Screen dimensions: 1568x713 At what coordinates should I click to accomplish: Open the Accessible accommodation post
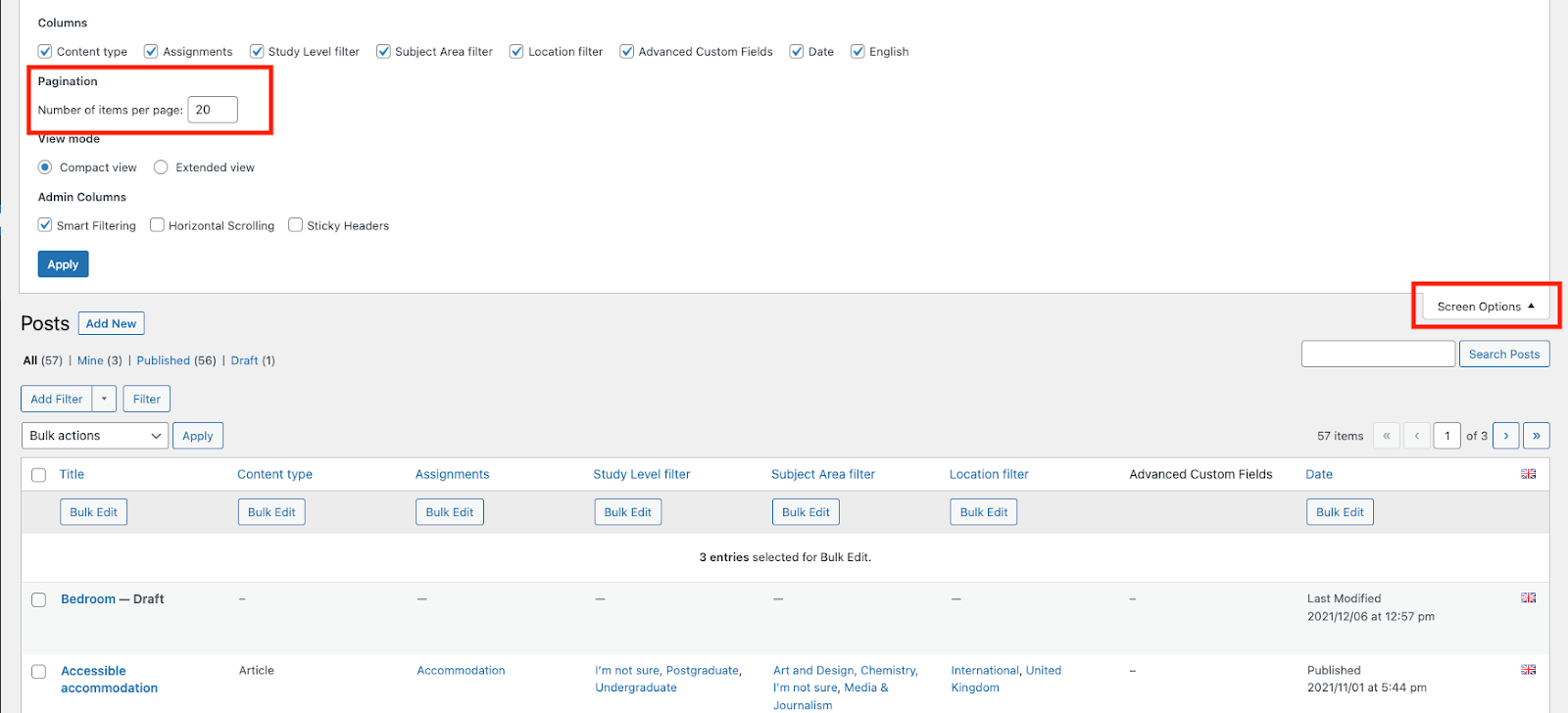point(109,680)
